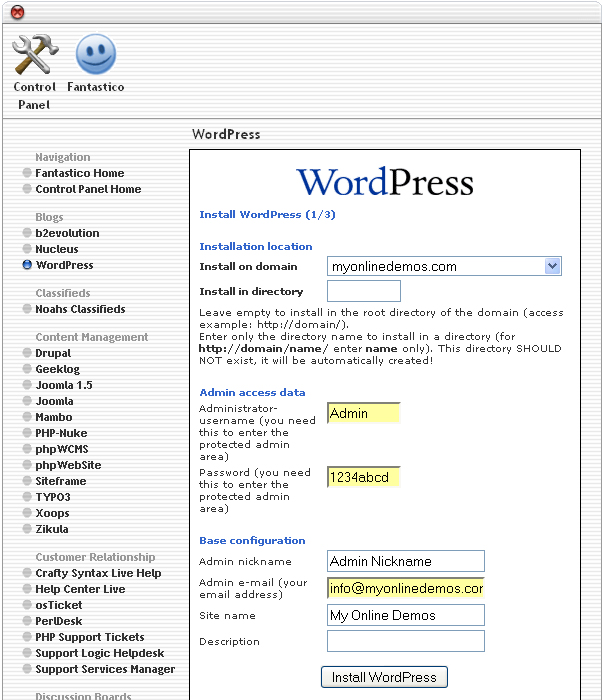
Task: Click the bullet beside Xoops
Action: pyautogui.click(x=27, y=512)
